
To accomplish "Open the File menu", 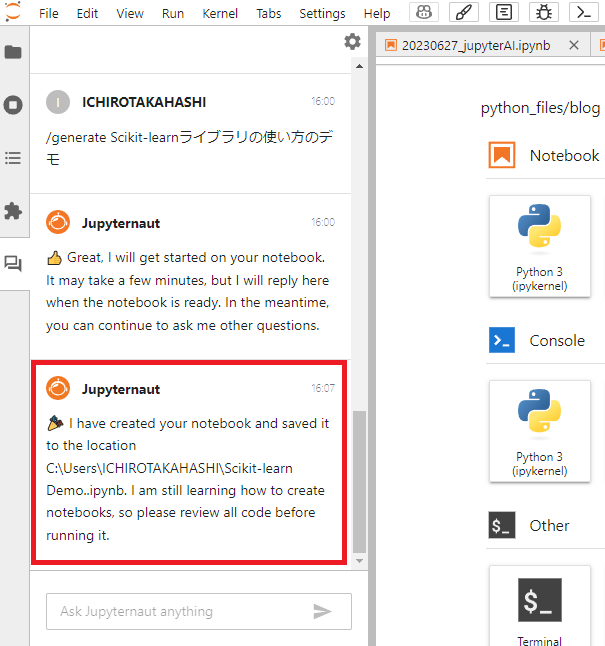I will point(48,14).
